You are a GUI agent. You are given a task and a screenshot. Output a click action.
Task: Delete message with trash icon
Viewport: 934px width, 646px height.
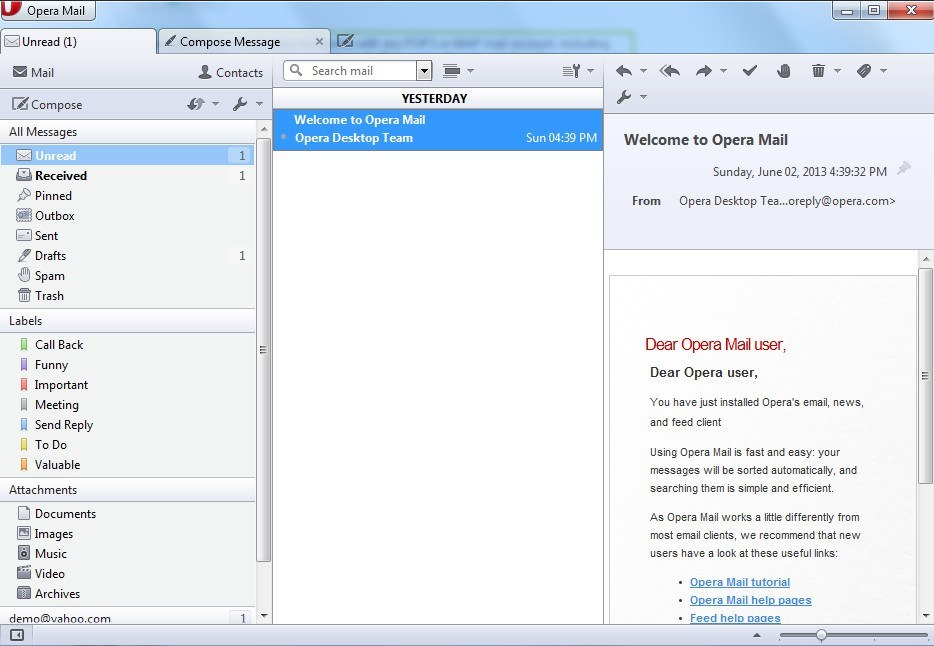click(818, 71)
